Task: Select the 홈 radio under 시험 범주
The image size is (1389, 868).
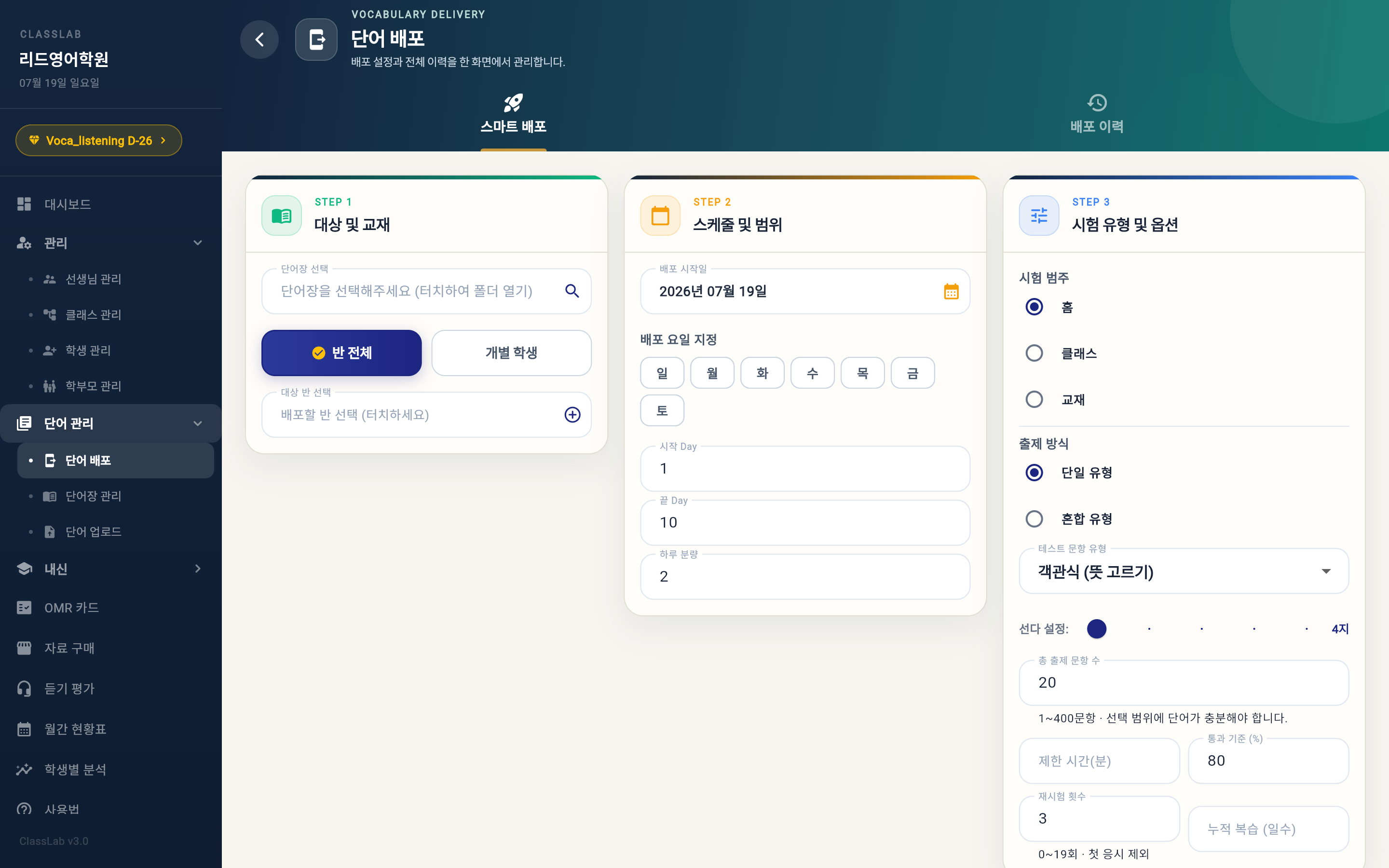Action: coord(1035,307)
